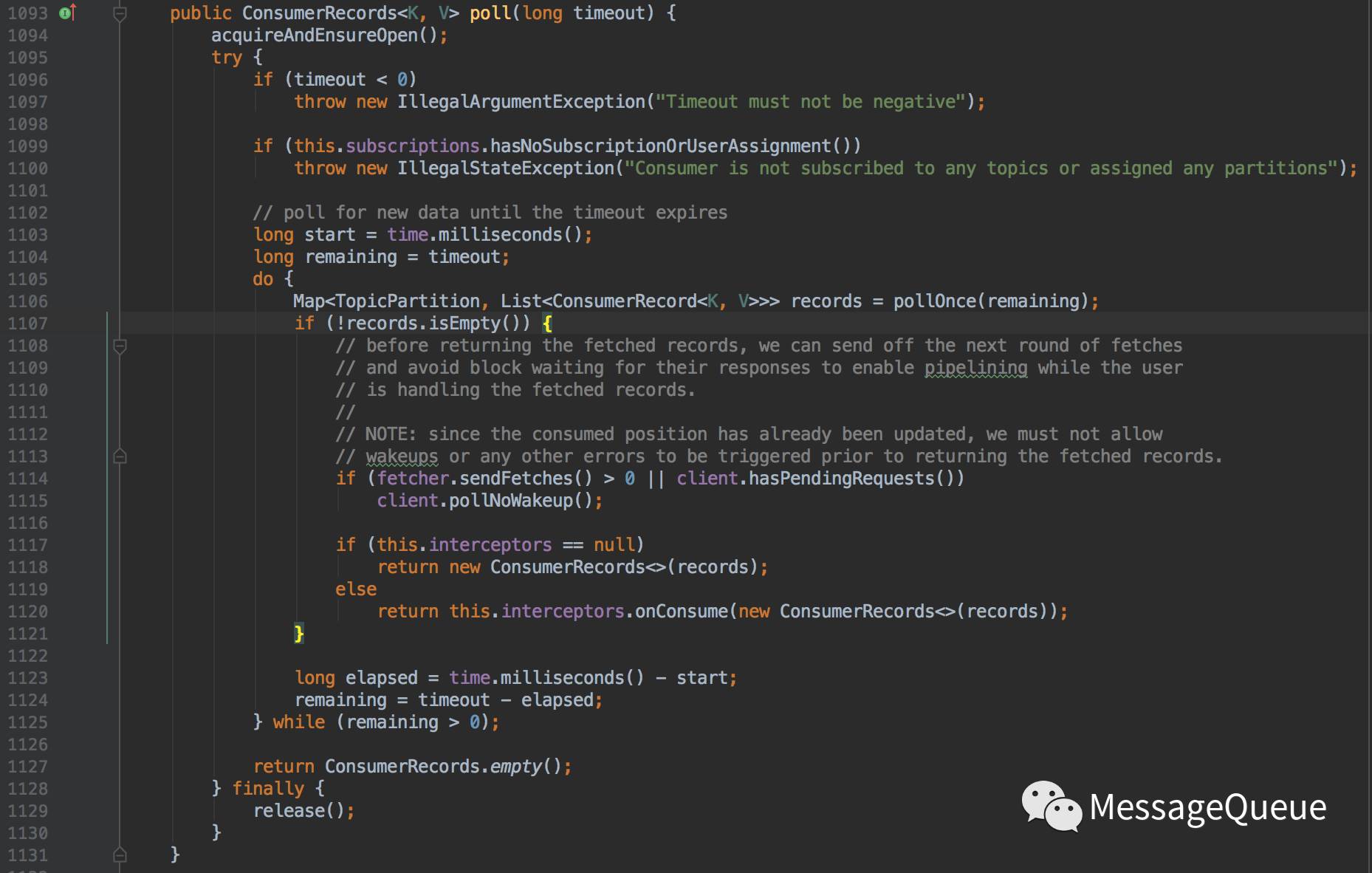Click the comment fold end marker at line 1113
Screen dimensions: 1372x873
(x=120, y=456)
